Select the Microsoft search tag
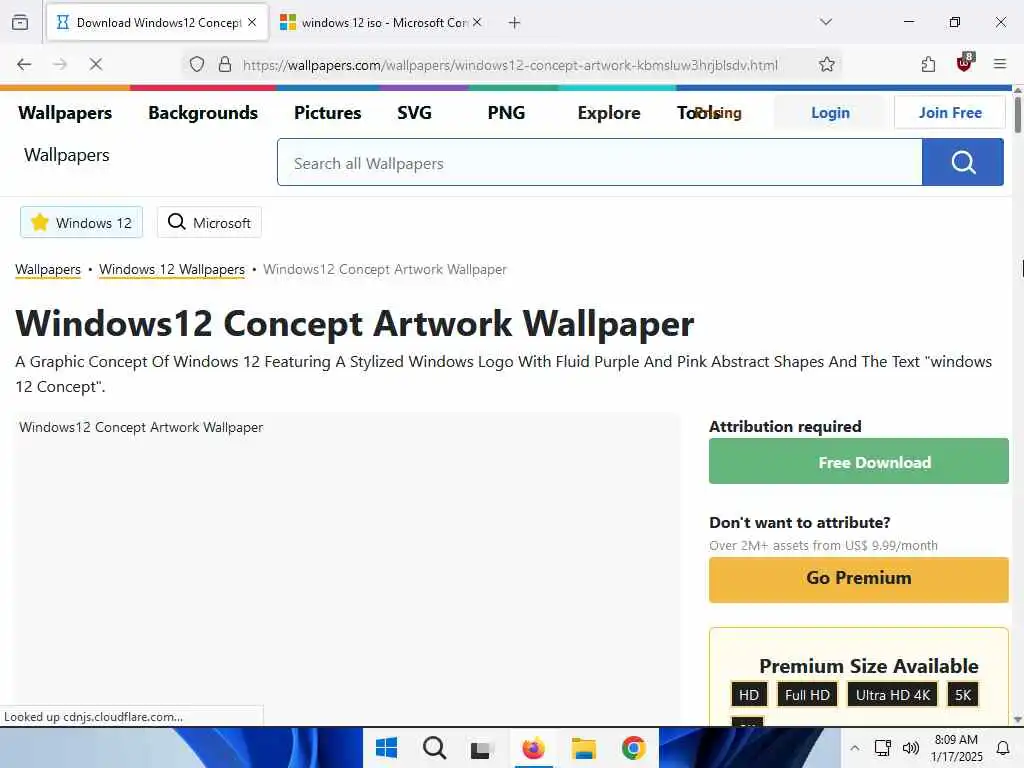Screen dimensions: 1024x768 (210, 223)
